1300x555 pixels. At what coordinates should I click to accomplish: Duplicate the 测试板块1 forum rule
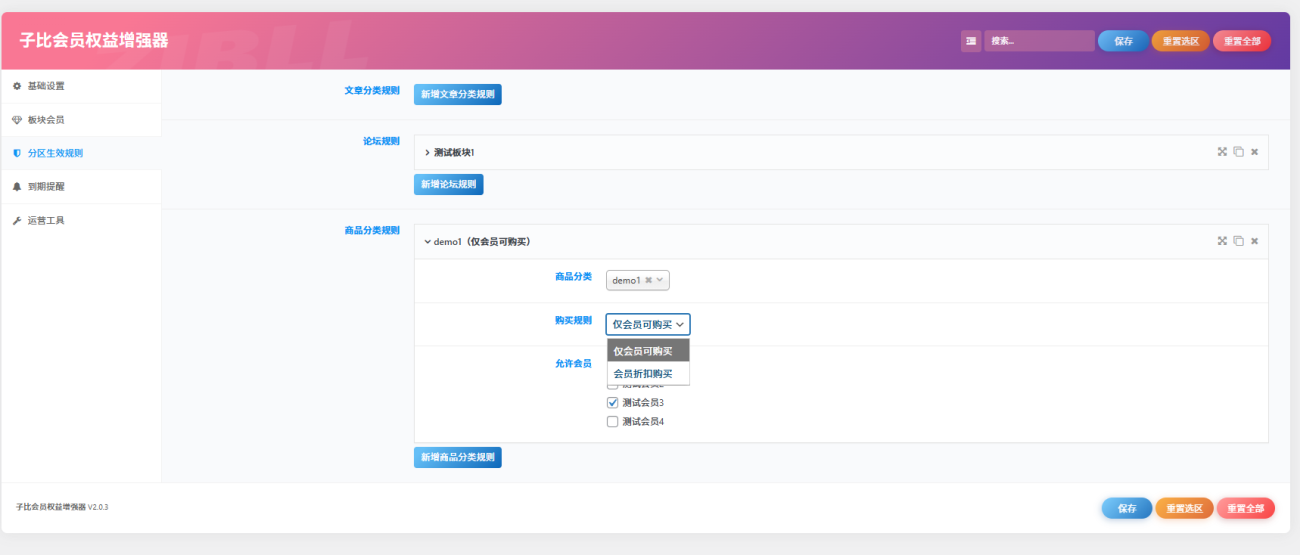point(1238,152)
